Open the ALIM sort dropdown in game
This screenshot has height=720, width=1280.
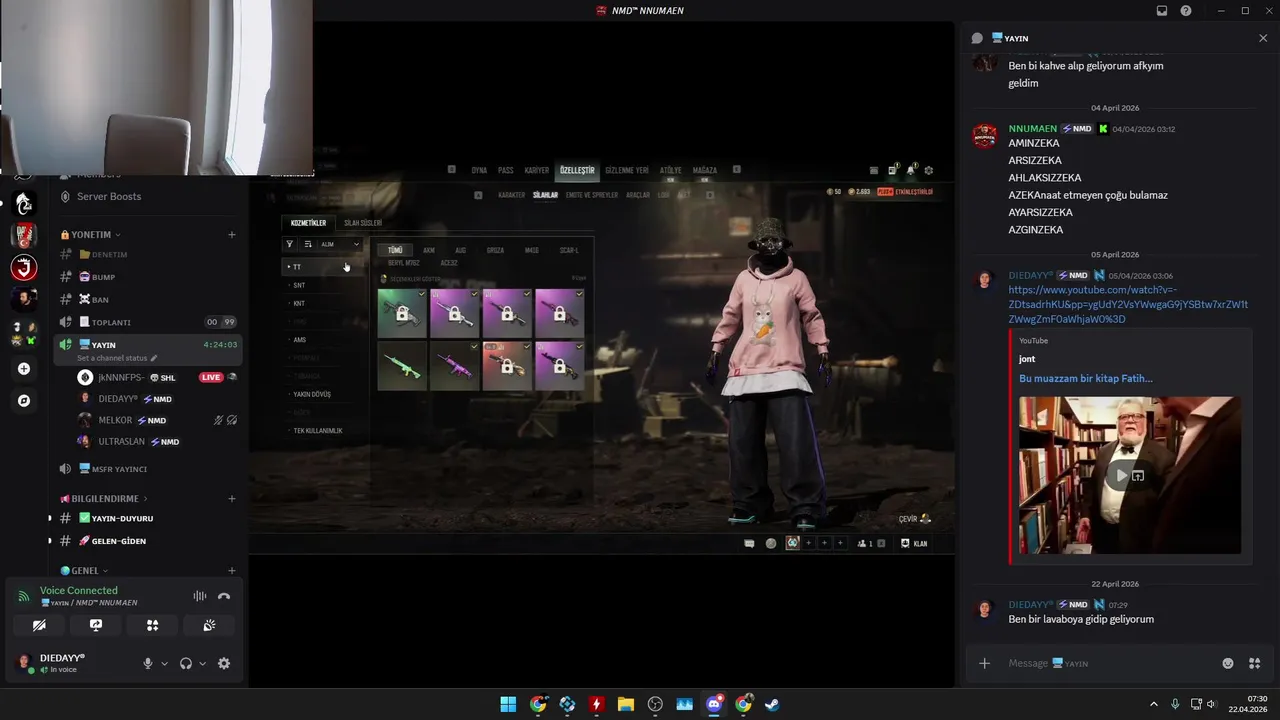click(x=340, y=244)
